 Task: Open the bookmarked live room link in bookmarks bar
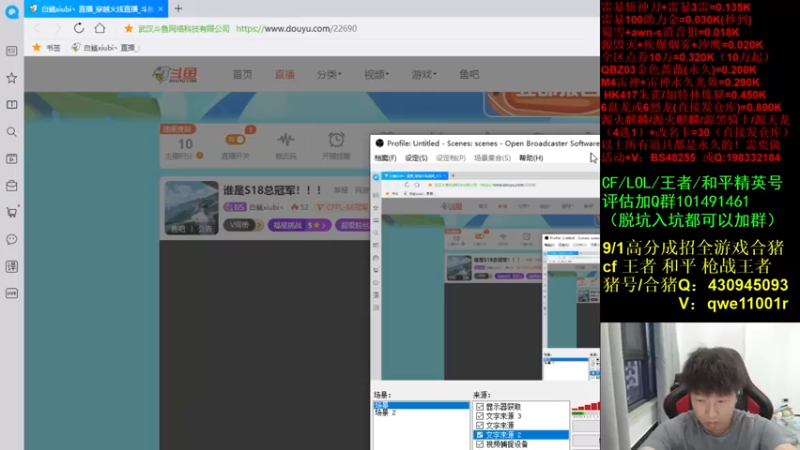[x=105, y=47]
